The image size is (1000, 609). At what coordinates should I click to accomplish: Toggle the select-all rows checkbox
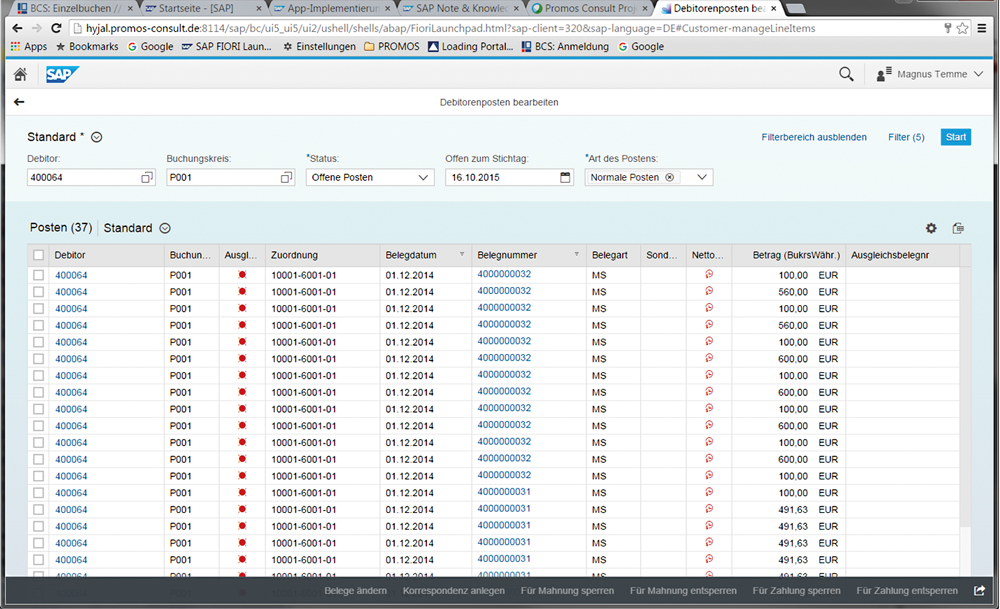click(x=38, y=255)
